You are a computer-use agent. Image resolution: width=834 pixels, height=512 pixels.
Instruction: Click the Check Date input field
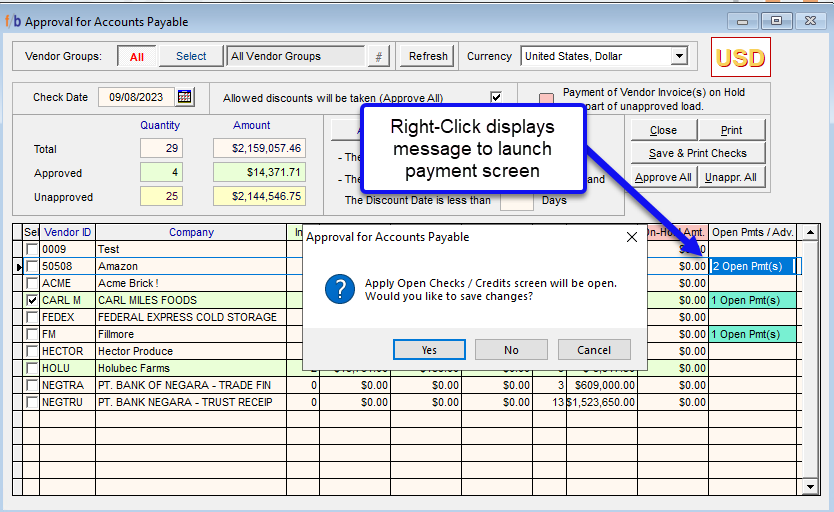click(x=135, y=97)
